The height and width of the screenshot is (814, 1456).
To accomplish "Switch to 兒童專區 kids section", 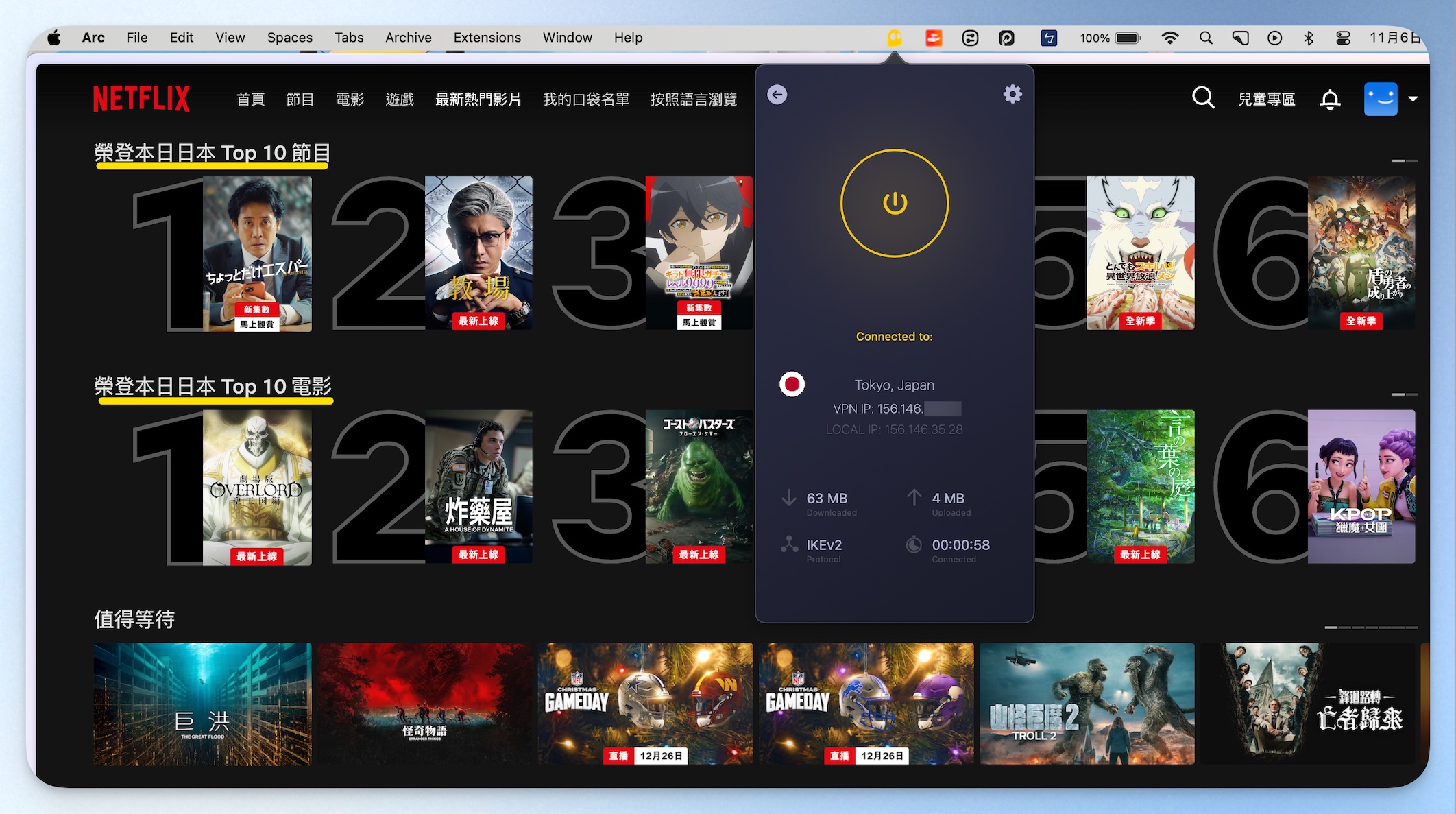I will tap(1266, 99).
